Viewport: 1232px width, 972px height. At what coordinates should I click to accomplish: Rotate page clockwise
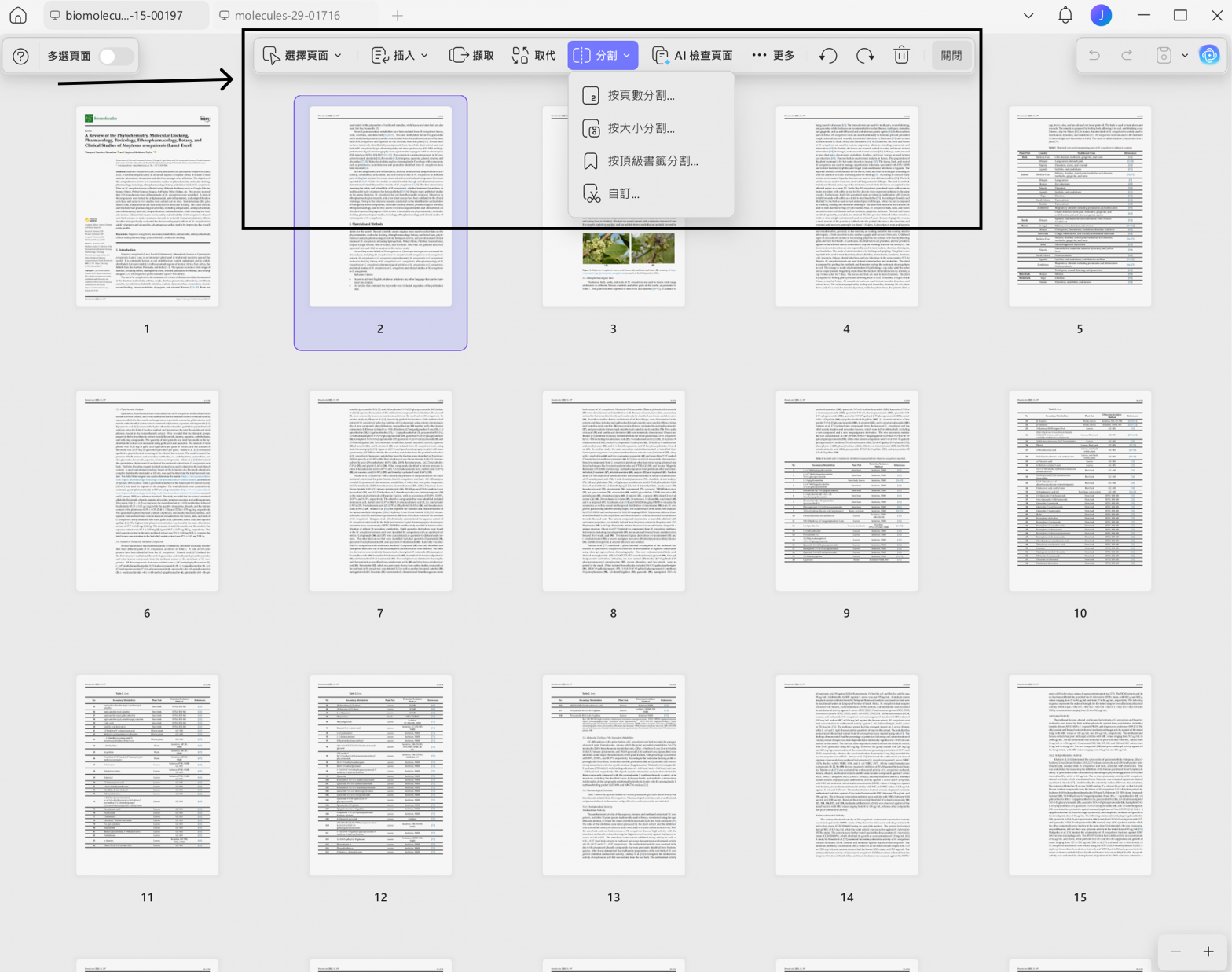(x=865, y=55)
